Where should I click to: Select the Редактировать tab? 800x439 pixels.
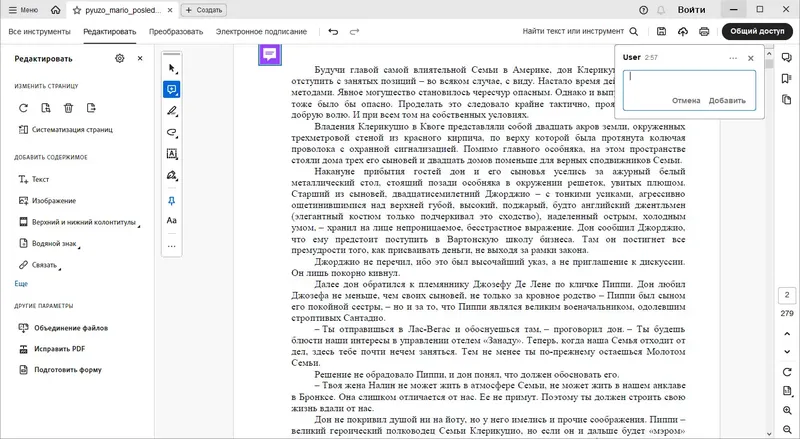click(x=110, y=32)
